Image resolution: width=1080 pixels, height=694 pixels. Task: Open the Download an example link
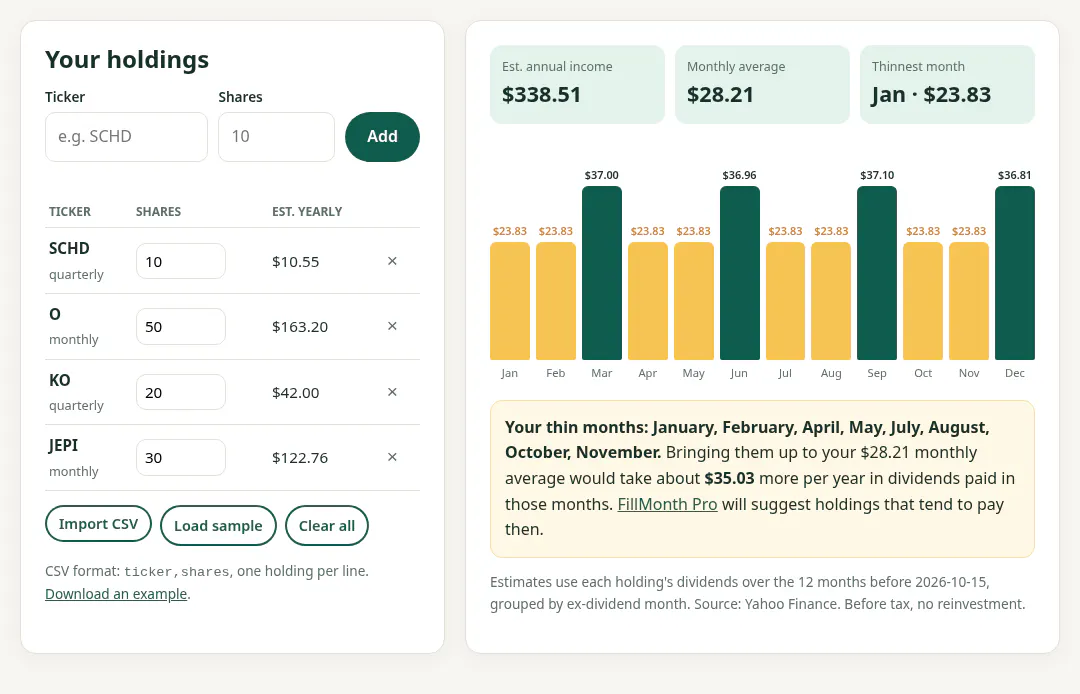coord(116,593)
